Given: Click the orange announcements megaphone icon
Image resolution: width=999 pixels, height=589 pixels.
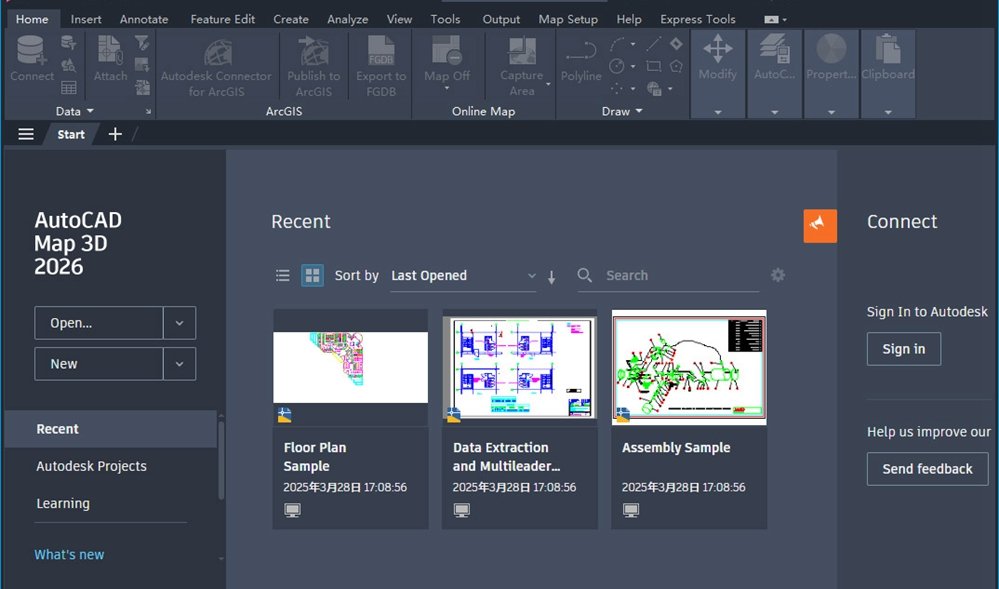Looking at the screenshot, I should pyautogui.click(x=820, y=226).
